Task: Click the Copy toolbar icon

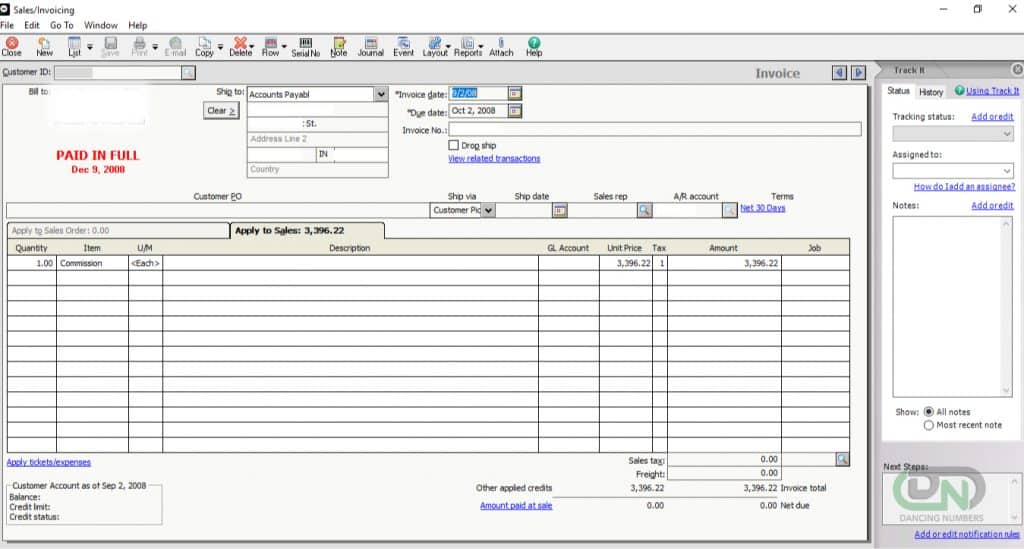Action: (204, 47)
